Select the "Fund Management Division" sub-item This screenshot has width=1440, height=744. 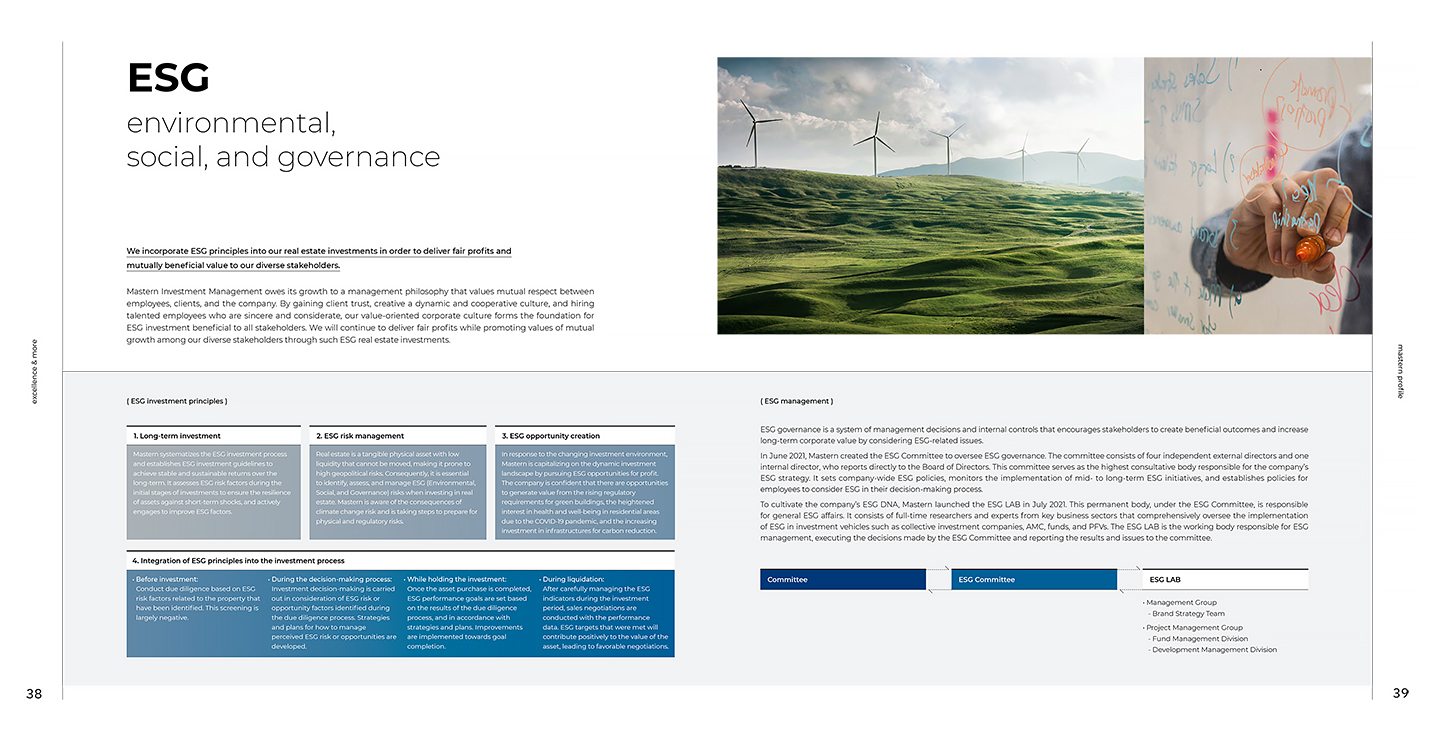click(x=1198, y=639)
